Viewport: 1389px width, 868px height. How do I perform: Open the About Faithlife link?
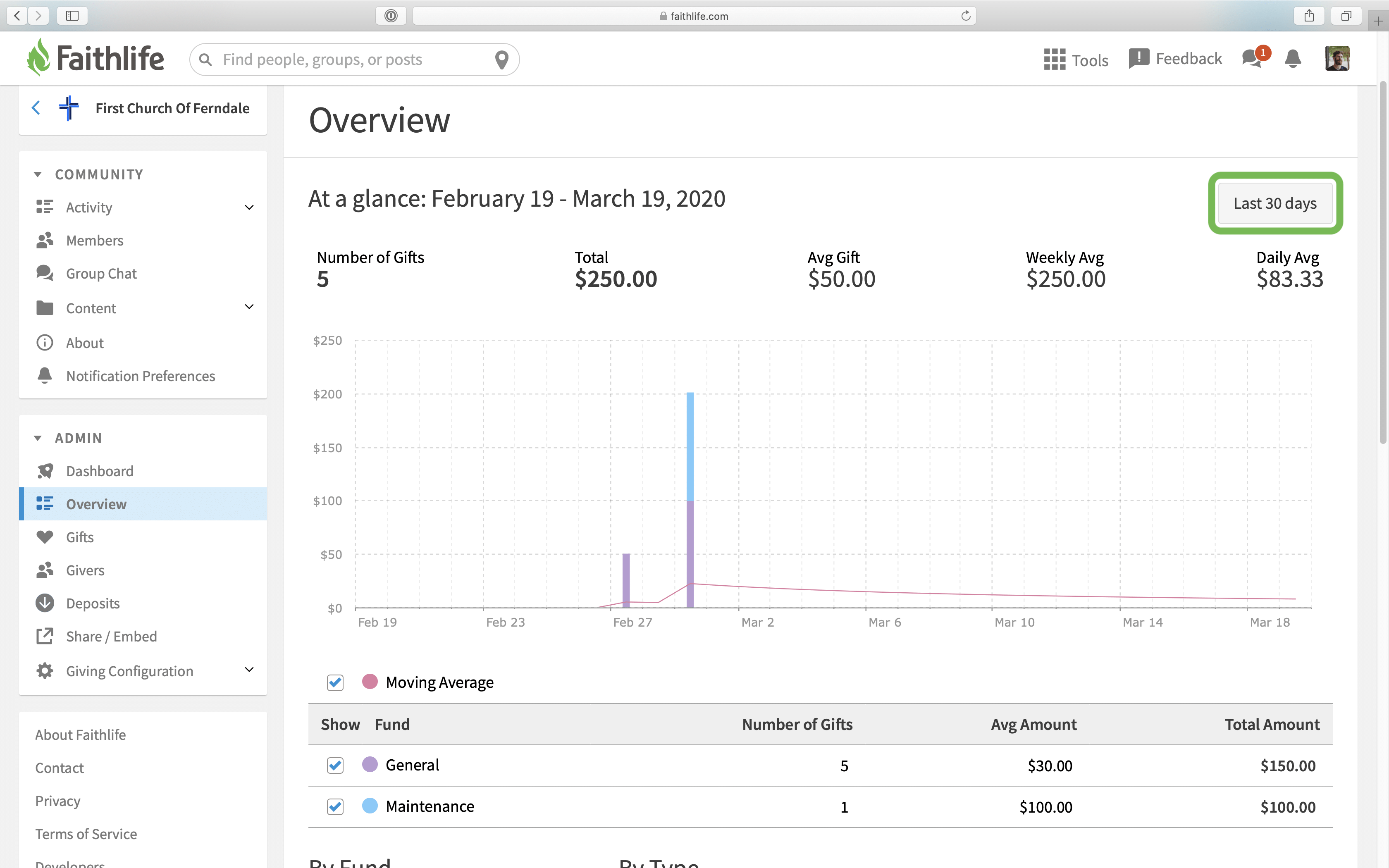point(80,735)
